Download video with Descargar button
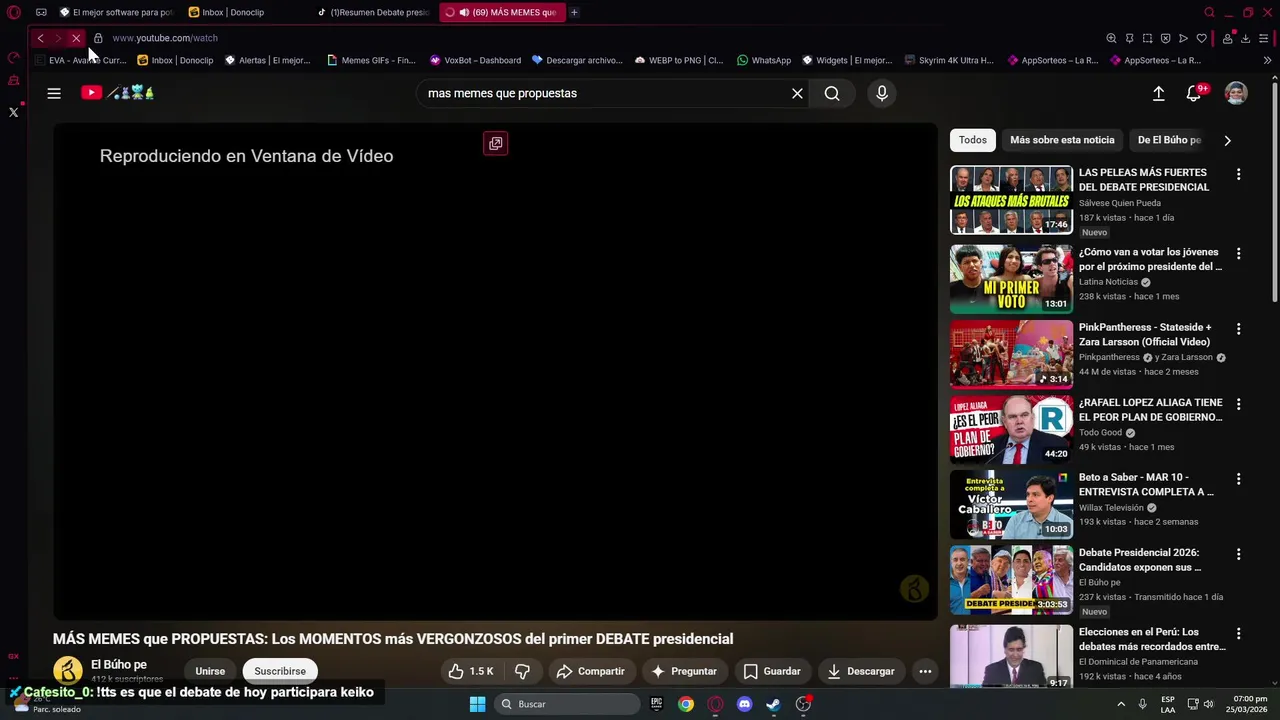This screenshot has height=720, width=1280. (861, 671)
